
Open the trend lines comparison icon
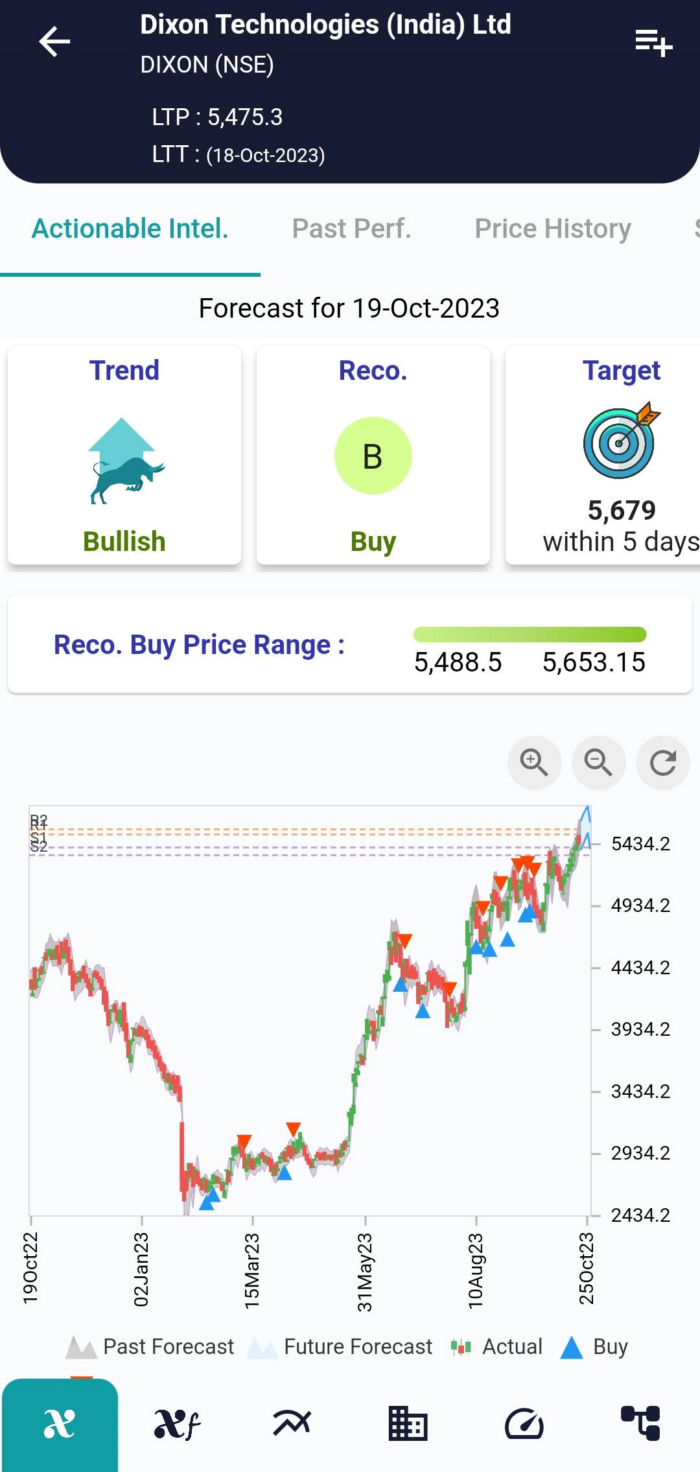291,1423
